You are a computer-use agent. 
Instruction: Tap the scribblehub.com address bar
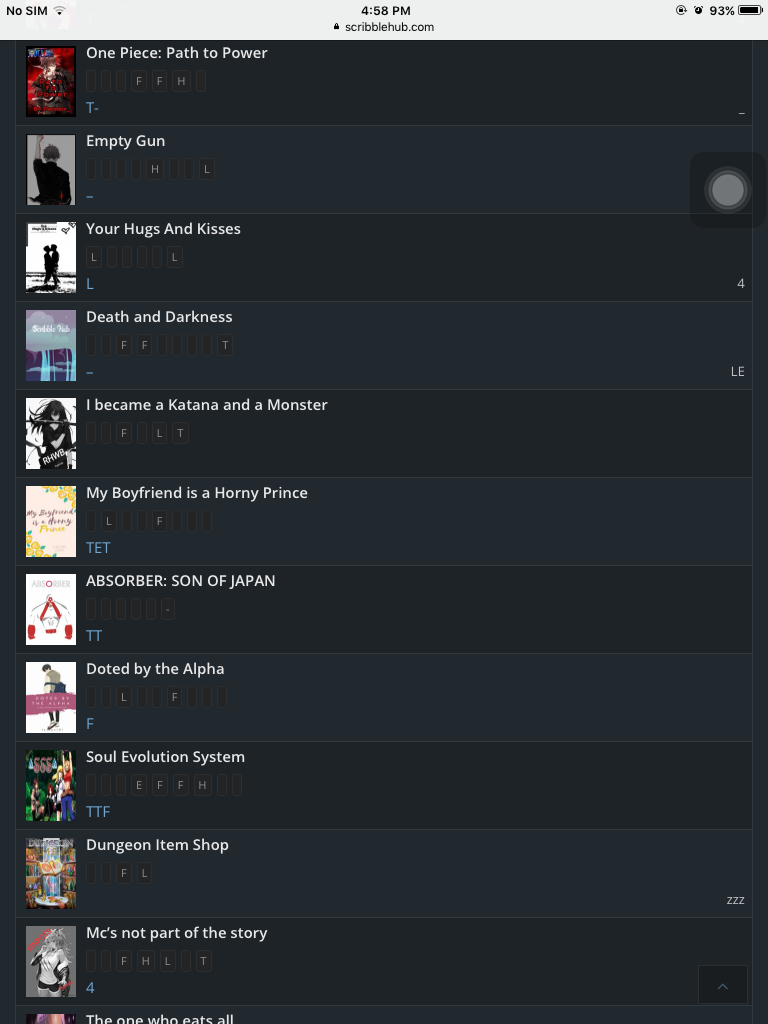click(x=384, y=27)
